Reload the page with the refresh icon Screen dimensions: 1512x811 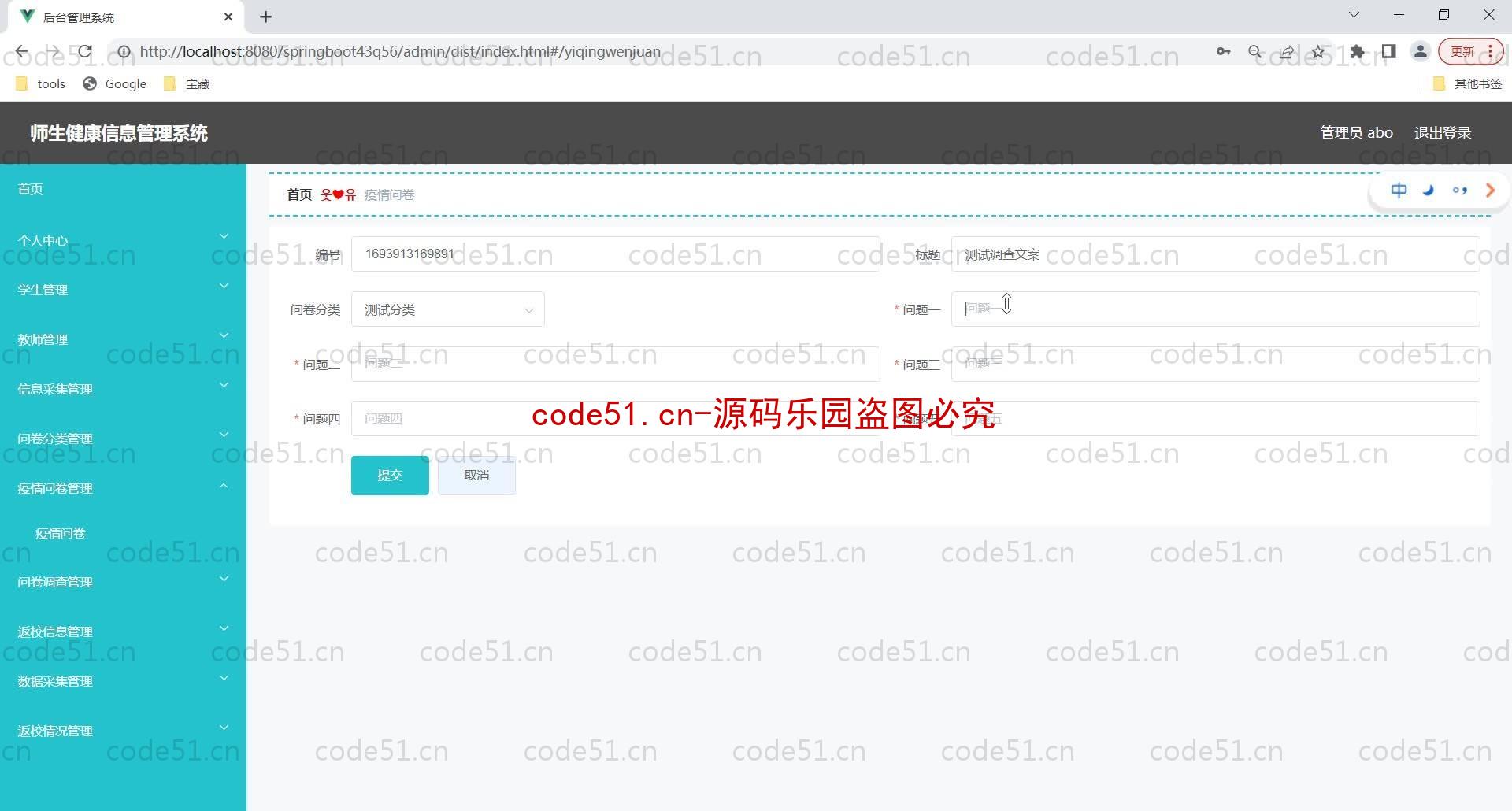85,52
